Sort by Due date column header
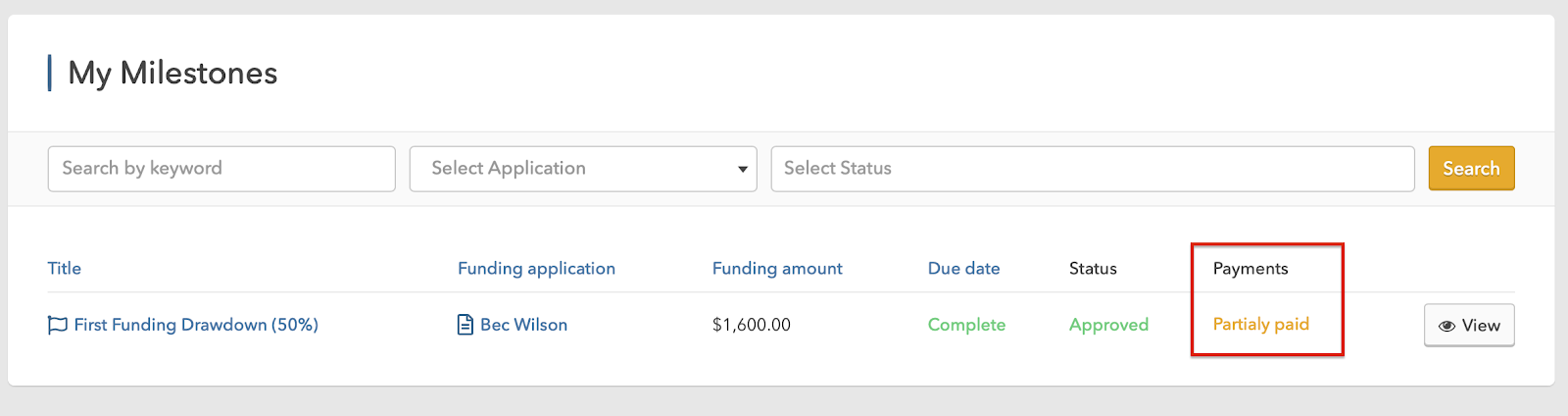The image size is (1568, 416). 963,268
